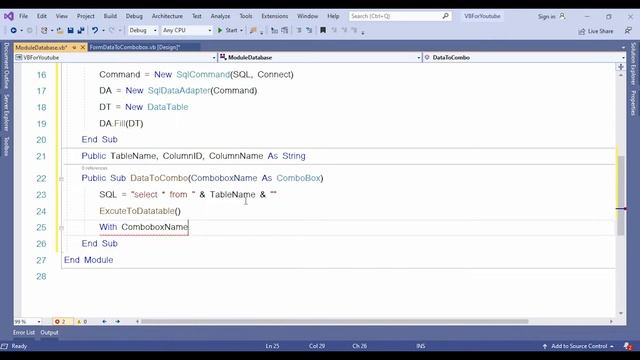
Task: Toggle the bookmark icon in toolbar
Action: pos(323,31)
